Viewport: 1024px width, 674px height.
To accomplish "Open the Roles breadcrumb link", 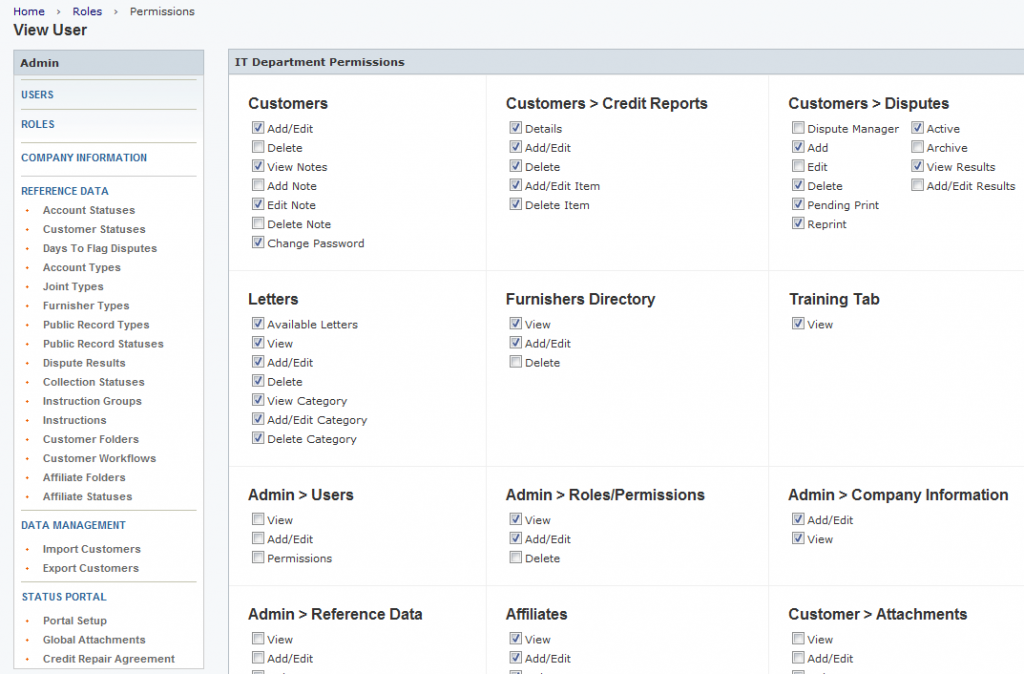I will (x=86, y=12).
